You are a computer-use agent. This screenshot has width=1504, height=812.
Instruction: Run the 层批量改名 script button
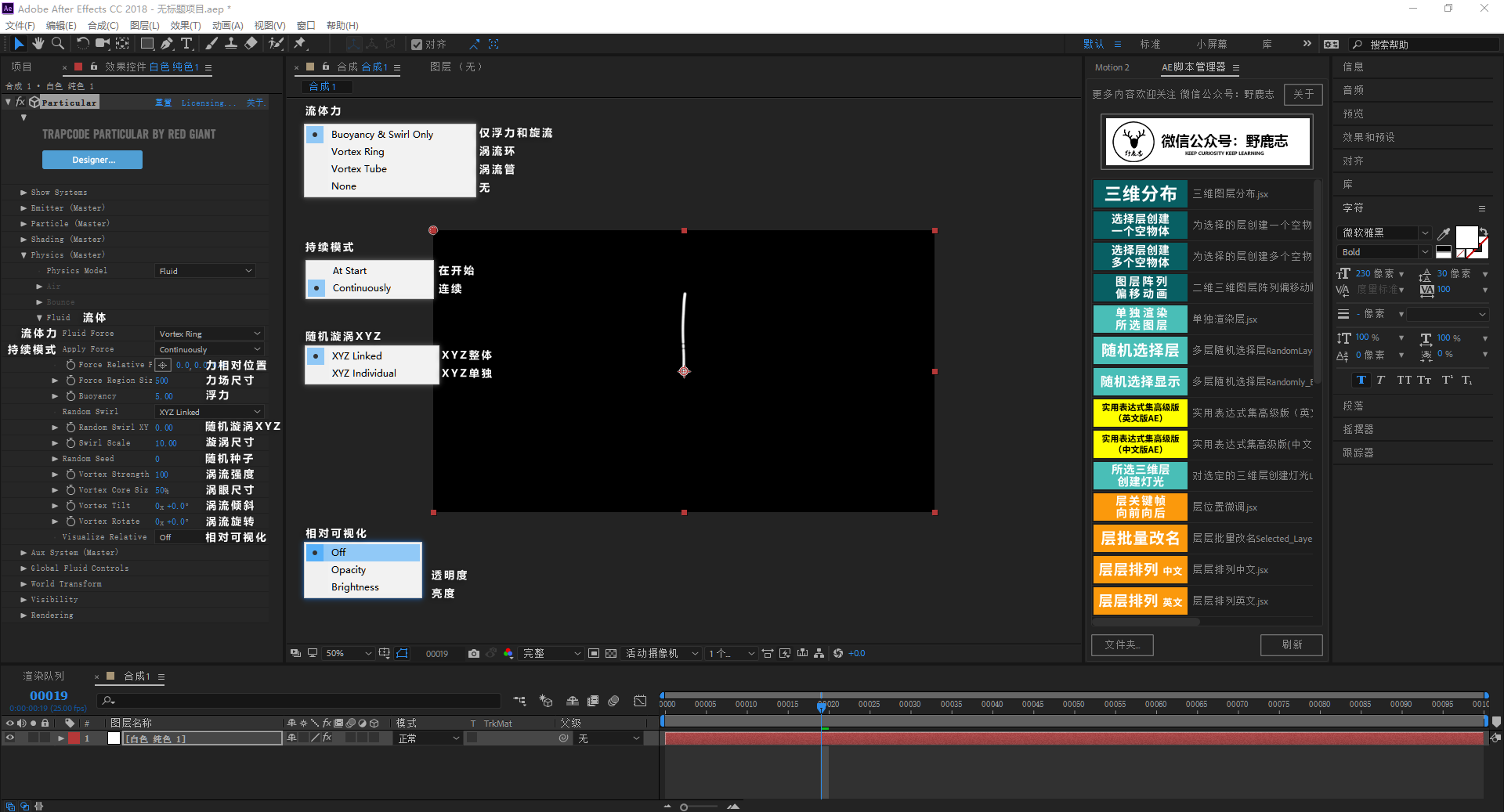coord(1140,538)
